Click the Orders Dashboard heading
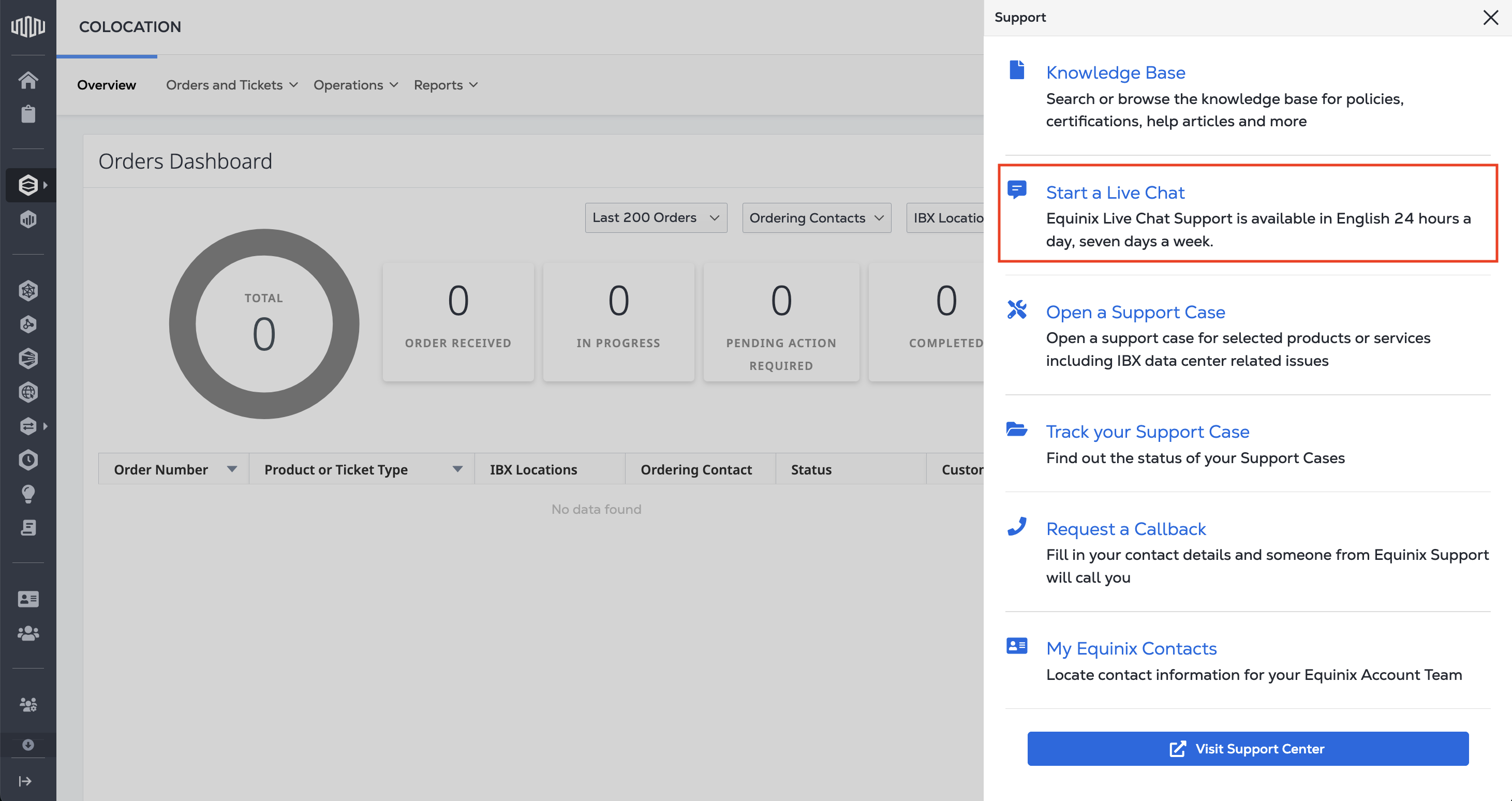Image resolution: width=1512 pixels, height=801 pixels. click(x=185, y=161)
